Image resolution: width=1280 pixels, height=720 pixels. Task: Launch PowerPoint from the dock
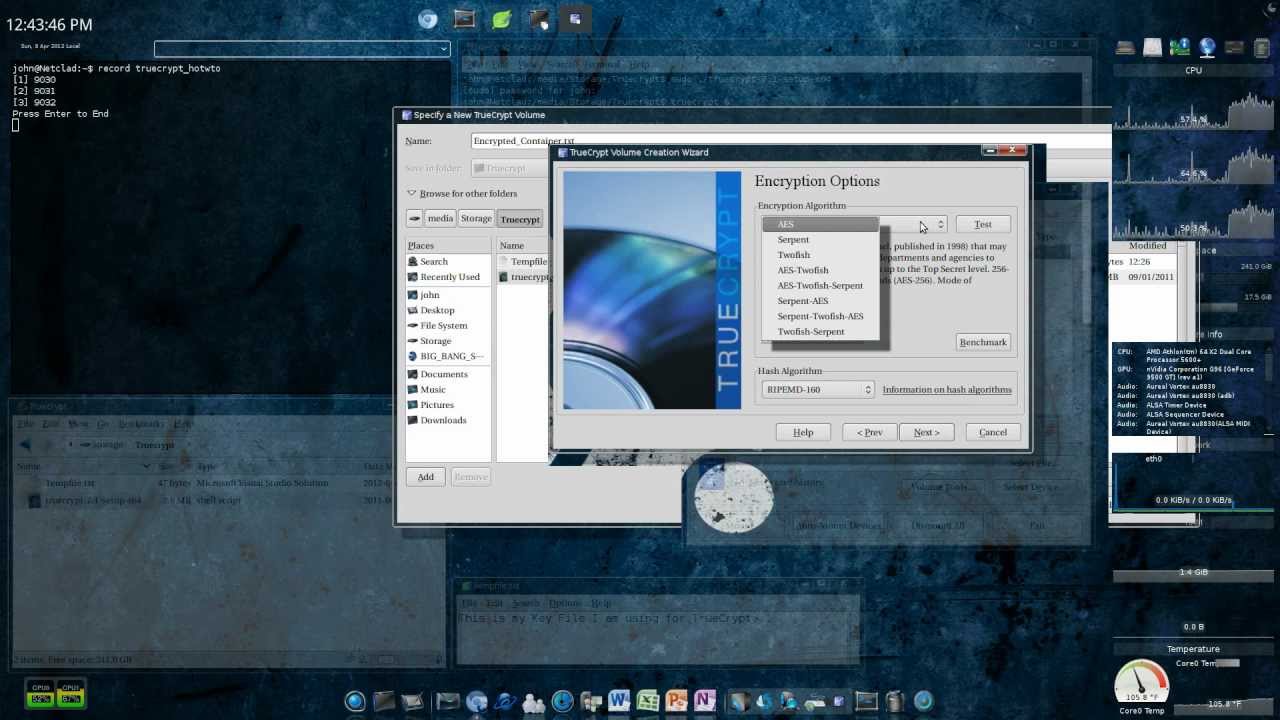pos(676,702)
